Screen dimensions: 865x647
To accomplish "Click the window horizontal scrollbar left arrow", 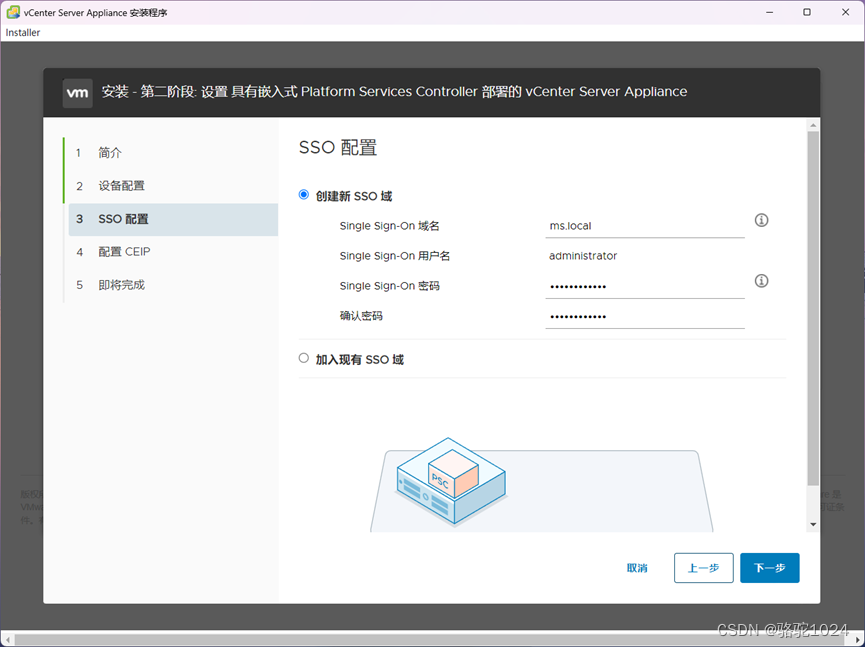I will [7, 640].
